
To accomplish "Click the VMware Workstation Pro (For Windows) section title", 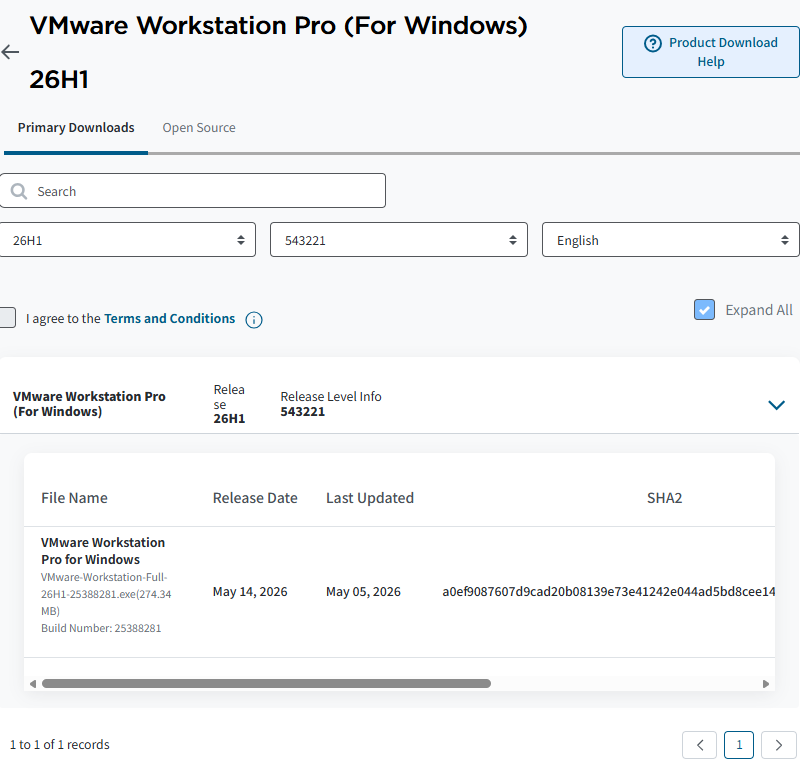I will pos(89,404).
